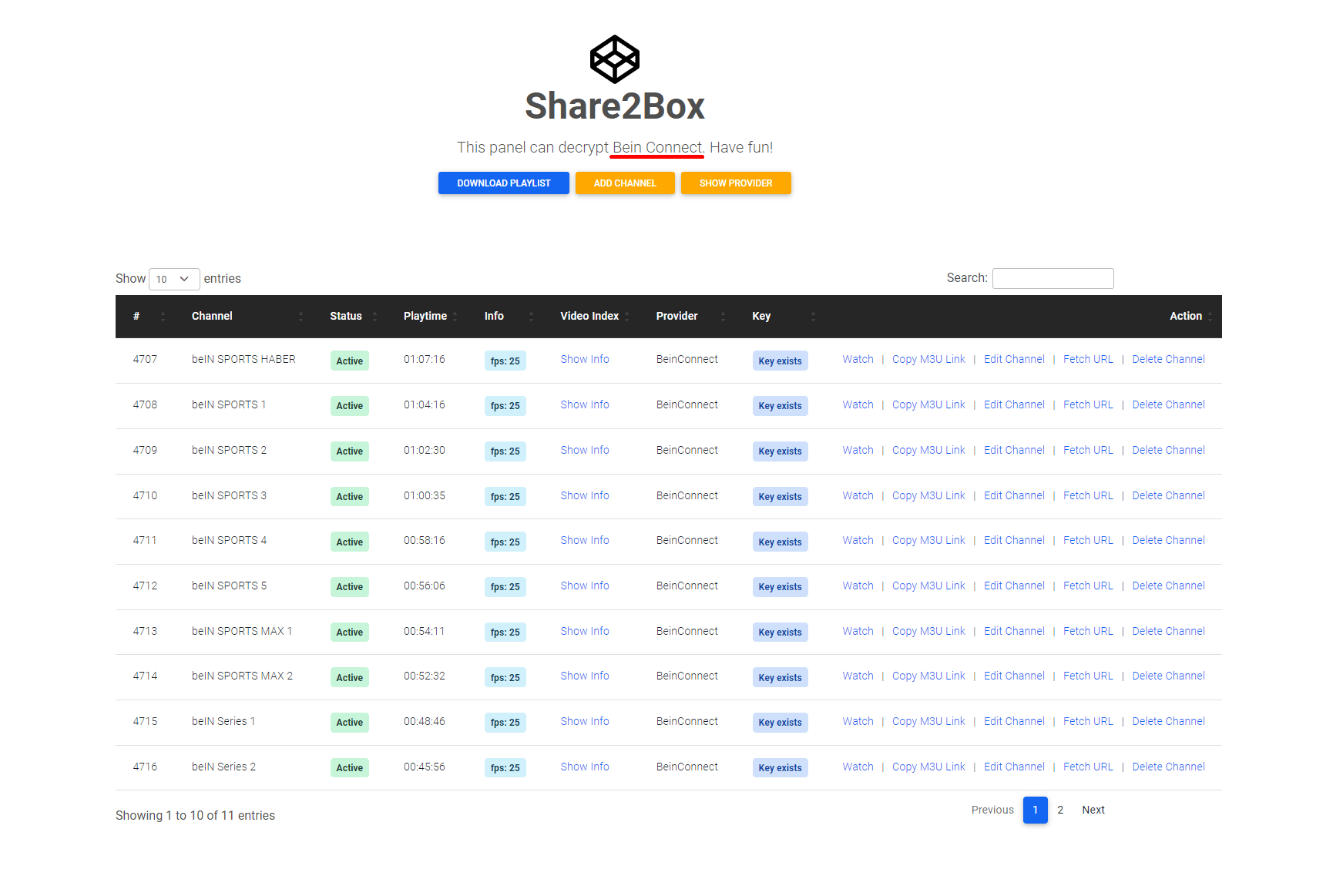Show Info for beIN SPORTS 3
This screenshot has width=1343, height=896.
pyautogui.click(x=585, y=495)
